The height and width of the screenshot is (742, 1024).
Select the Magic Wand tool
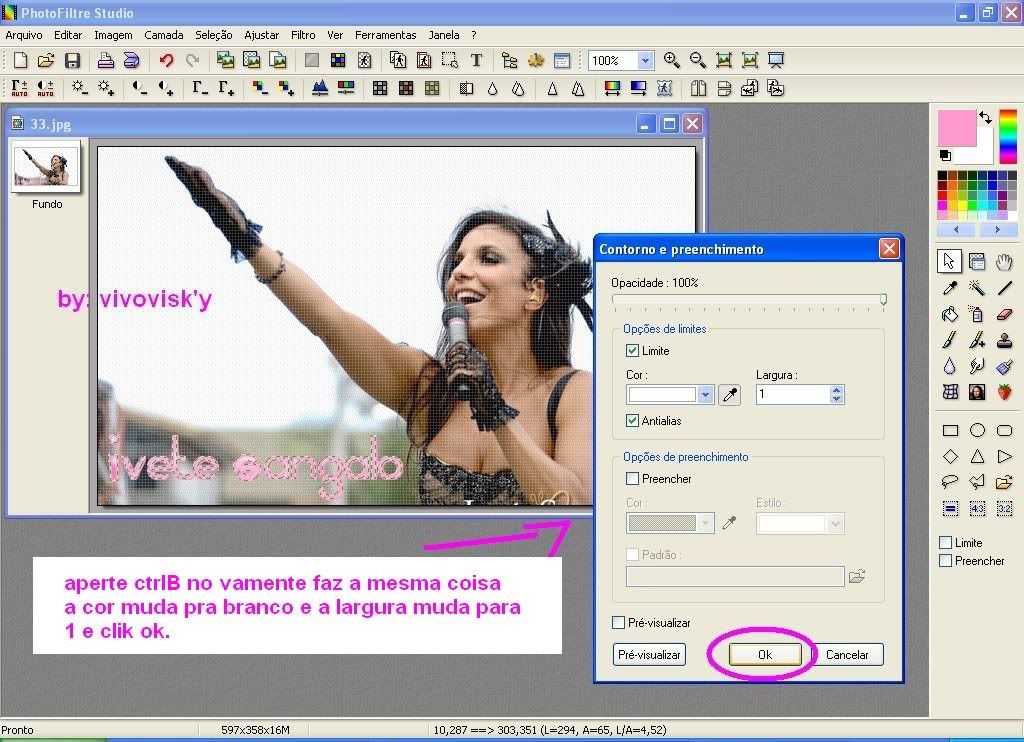click(977, 288)
